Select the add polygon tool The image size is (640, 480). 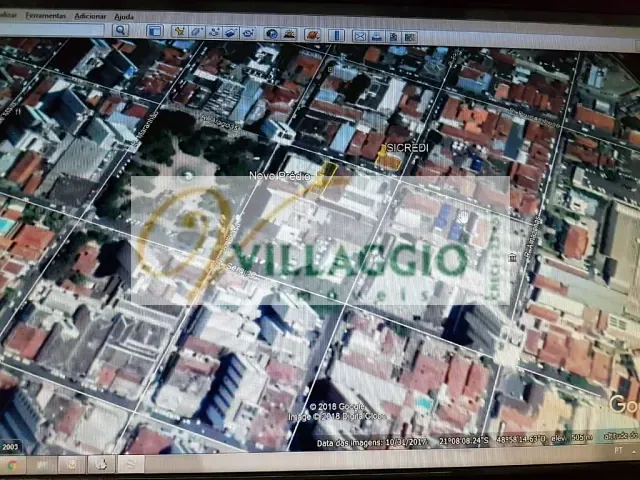[197, 32]
